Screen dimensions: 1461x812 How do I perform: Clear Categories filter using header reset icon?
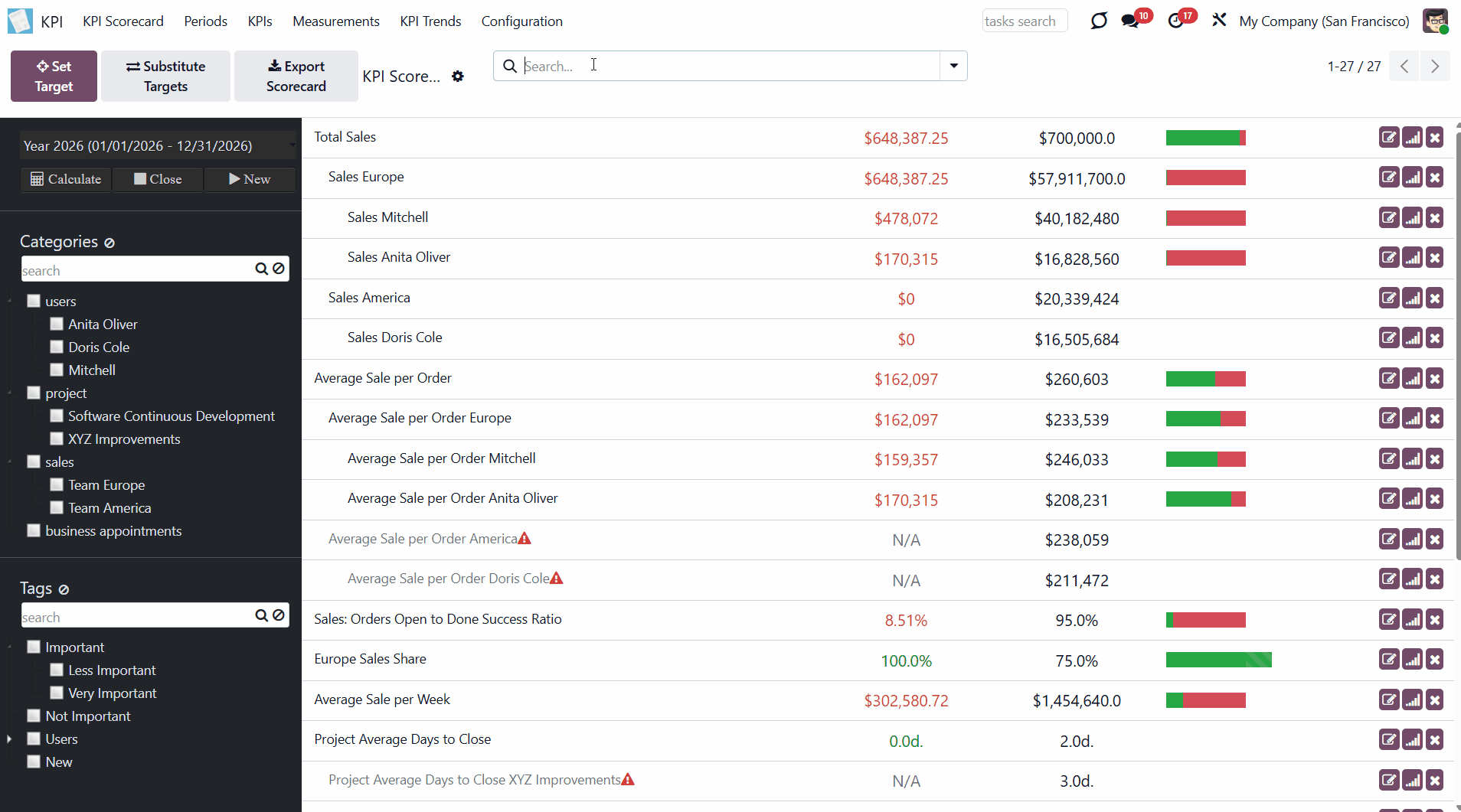click(x=109, y=243)
